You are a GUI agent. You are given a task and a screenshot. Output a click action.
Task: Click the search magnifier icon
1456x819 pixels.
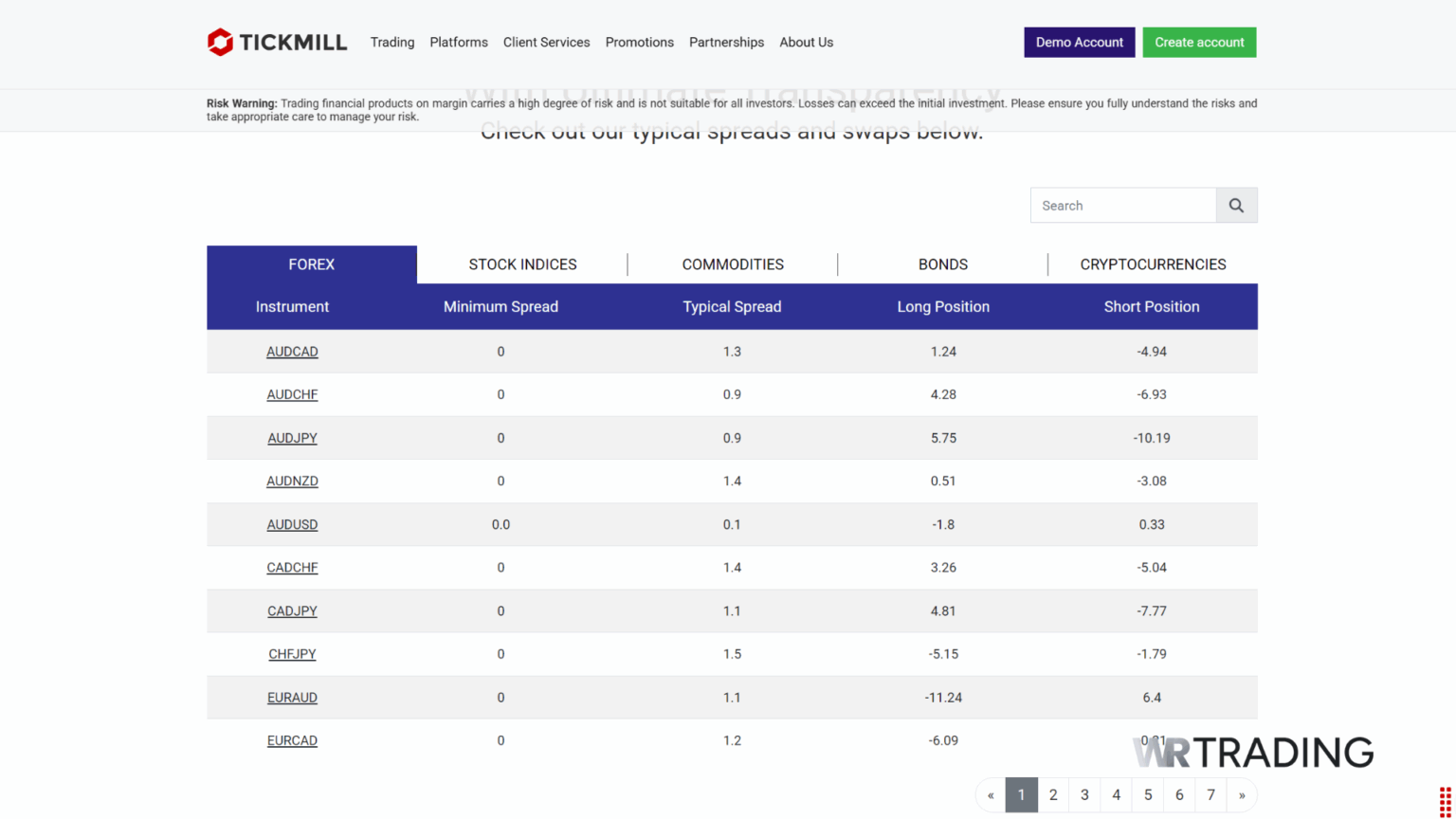coord(1236,205)
